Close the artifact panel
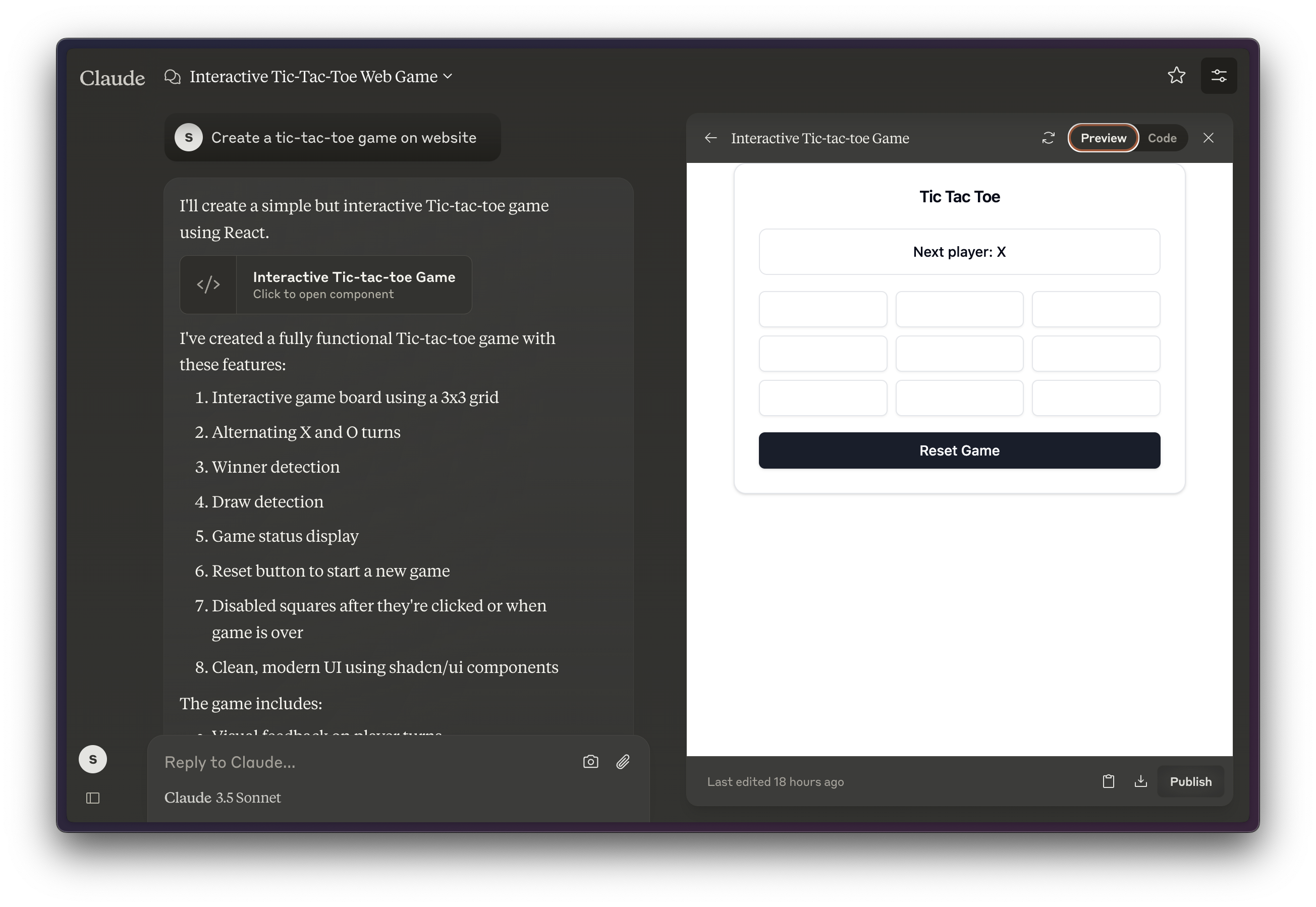1316x907 pixels. [1208, 138]
